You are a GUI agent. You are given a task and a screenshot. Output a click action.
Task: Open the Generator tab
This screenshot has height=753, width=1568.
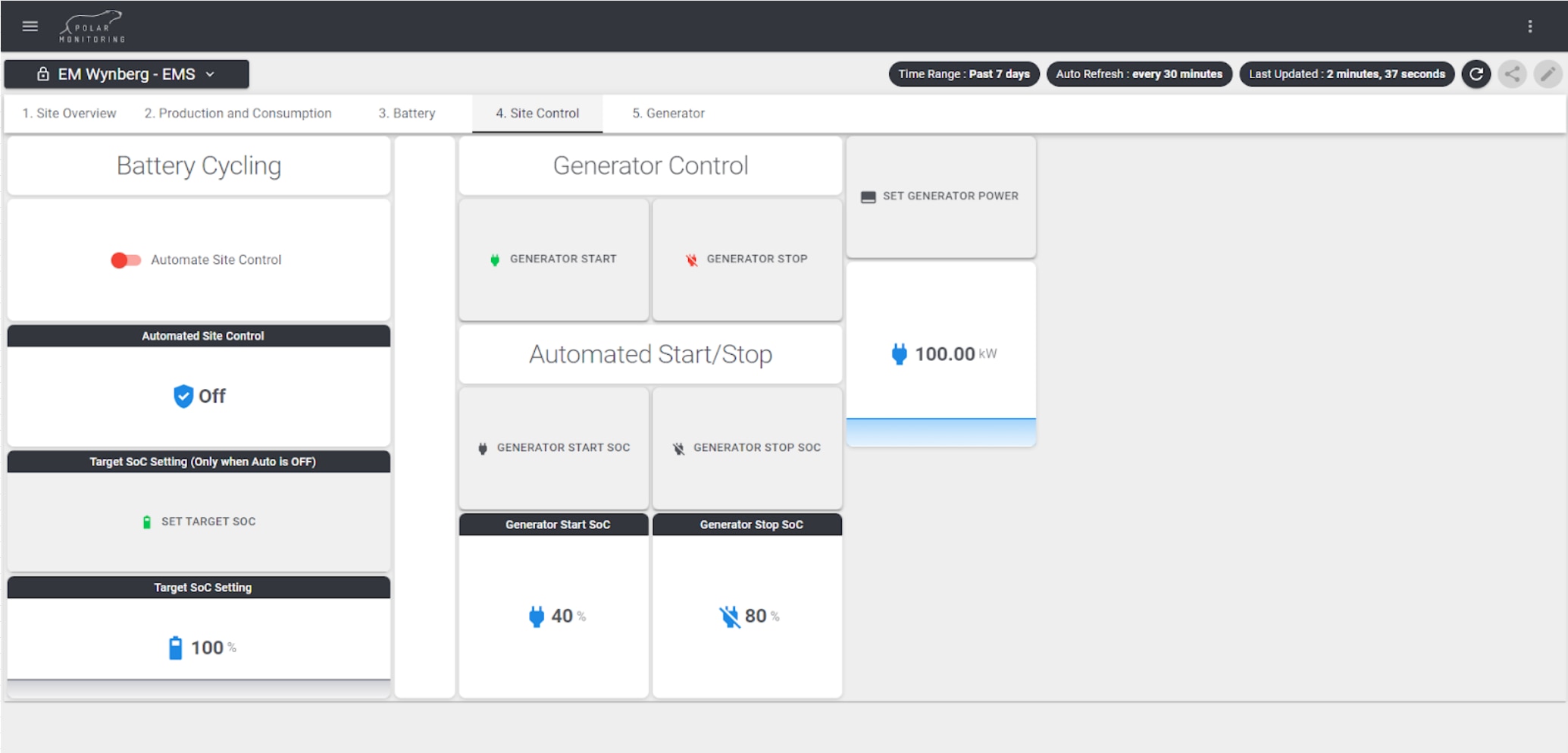(668, 114)
